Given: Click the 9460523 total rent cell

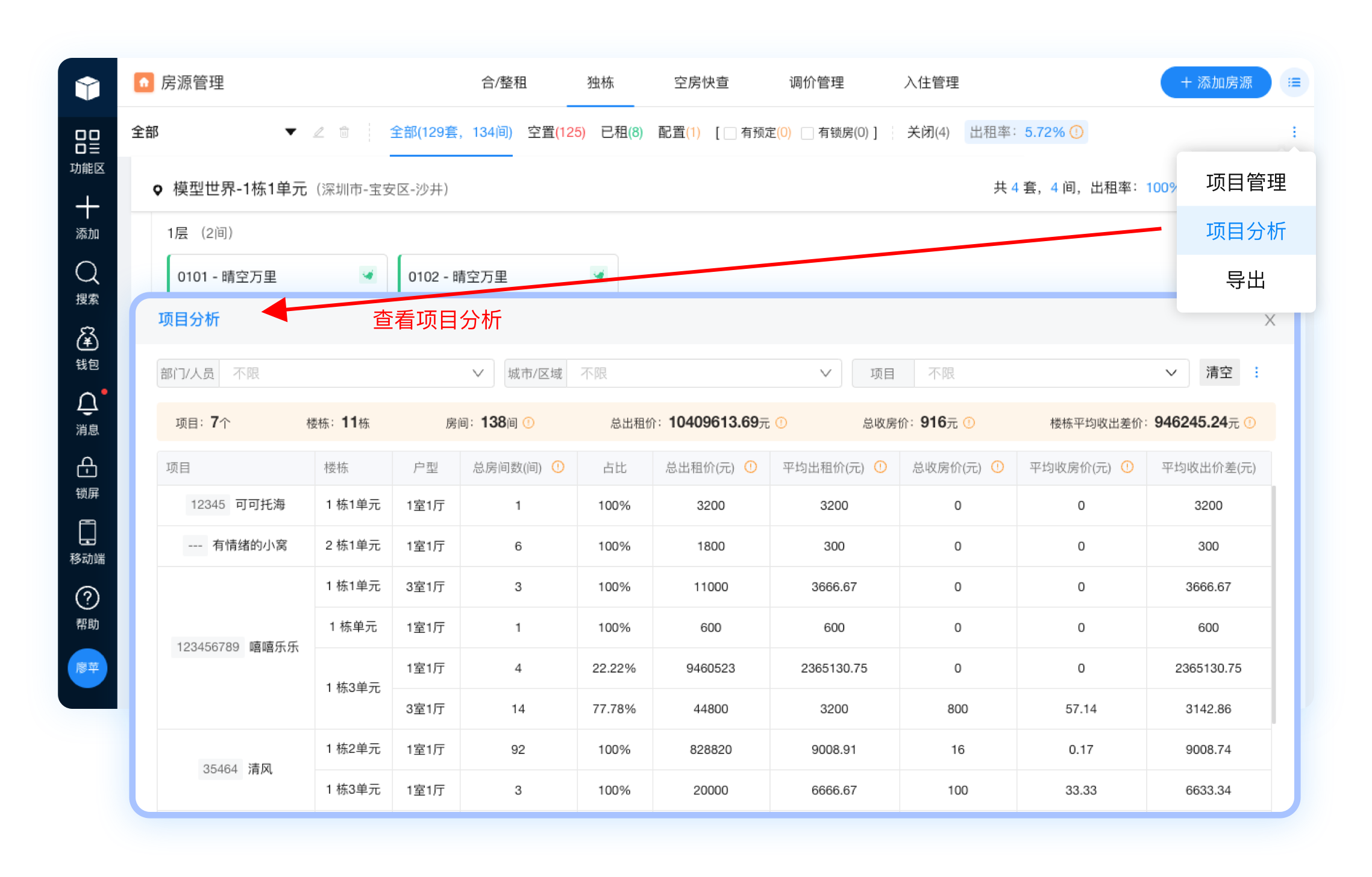Looking at the screenshot, I should coord(710,668).
